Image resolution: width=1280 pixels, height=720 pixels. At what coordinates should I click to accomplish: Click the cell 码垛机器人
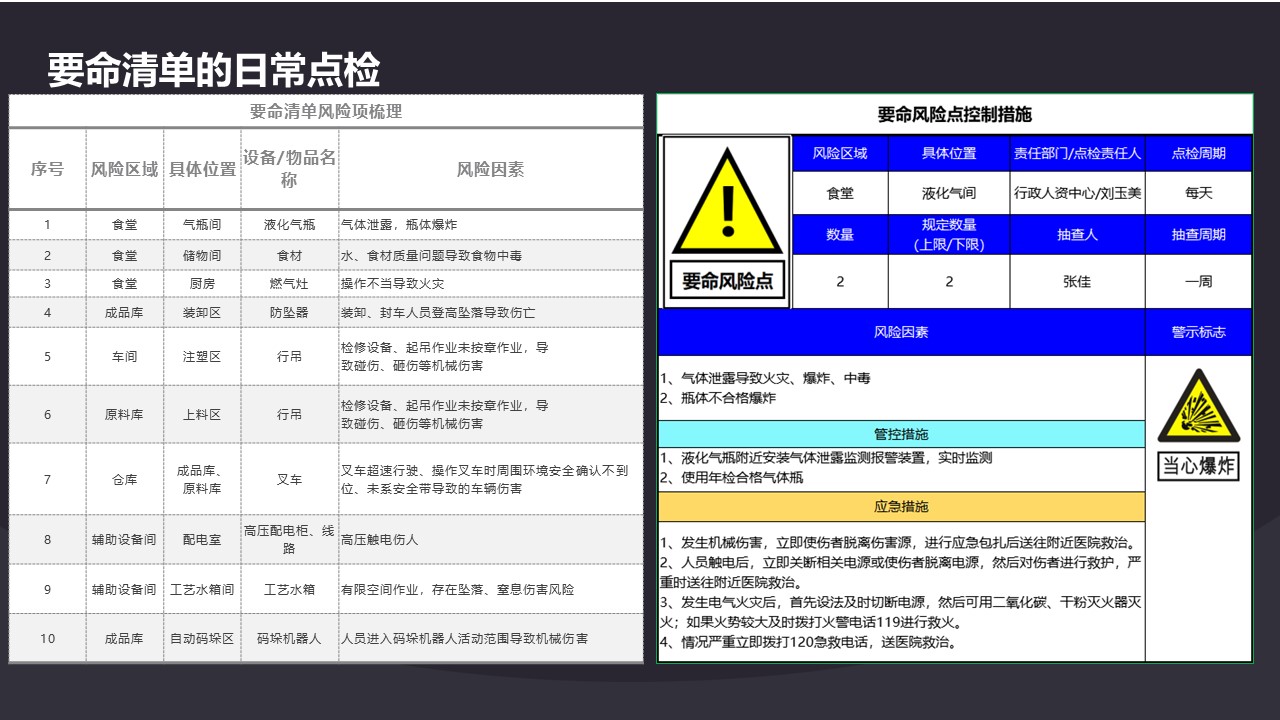pos(289,639)
